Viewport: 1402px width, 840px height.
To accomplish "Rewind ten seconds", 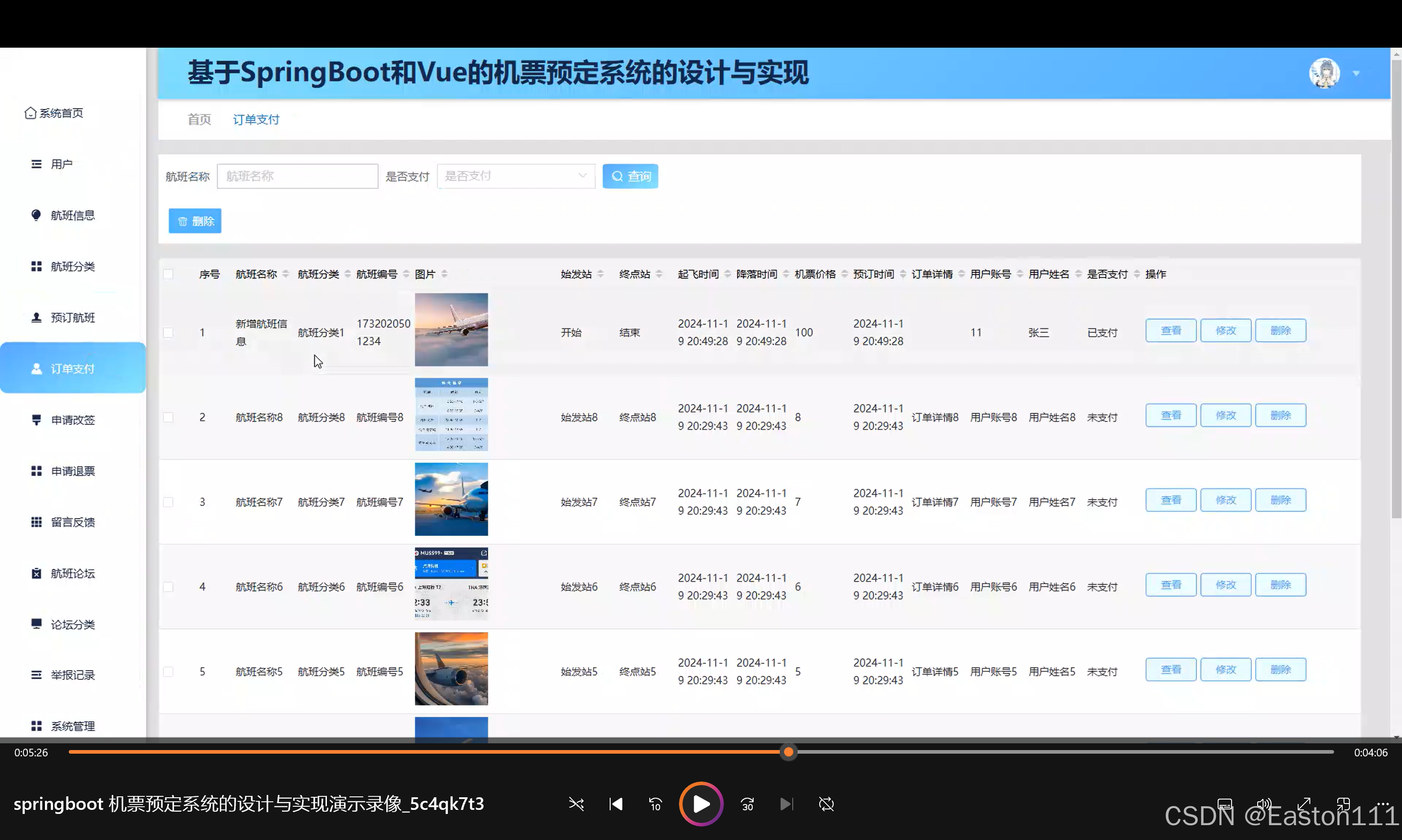I will [x=656, y=804].
